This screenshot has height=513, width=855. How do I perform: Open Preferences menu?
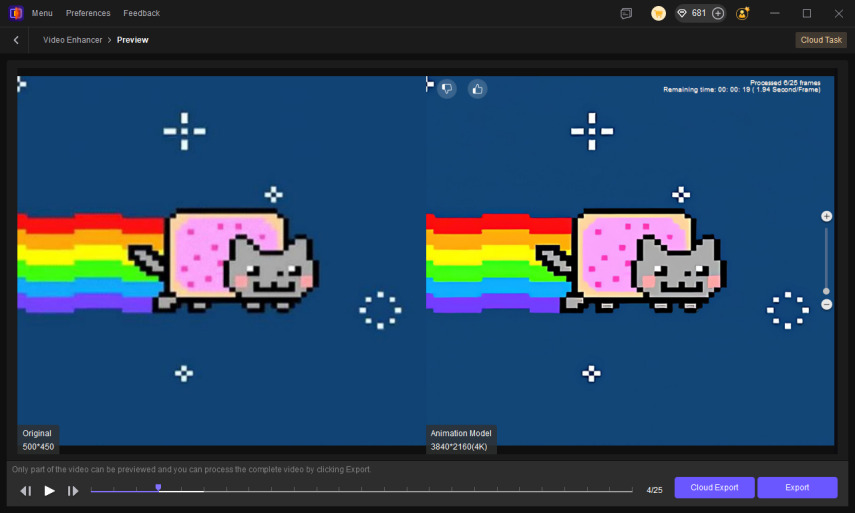tap(88, 13)
